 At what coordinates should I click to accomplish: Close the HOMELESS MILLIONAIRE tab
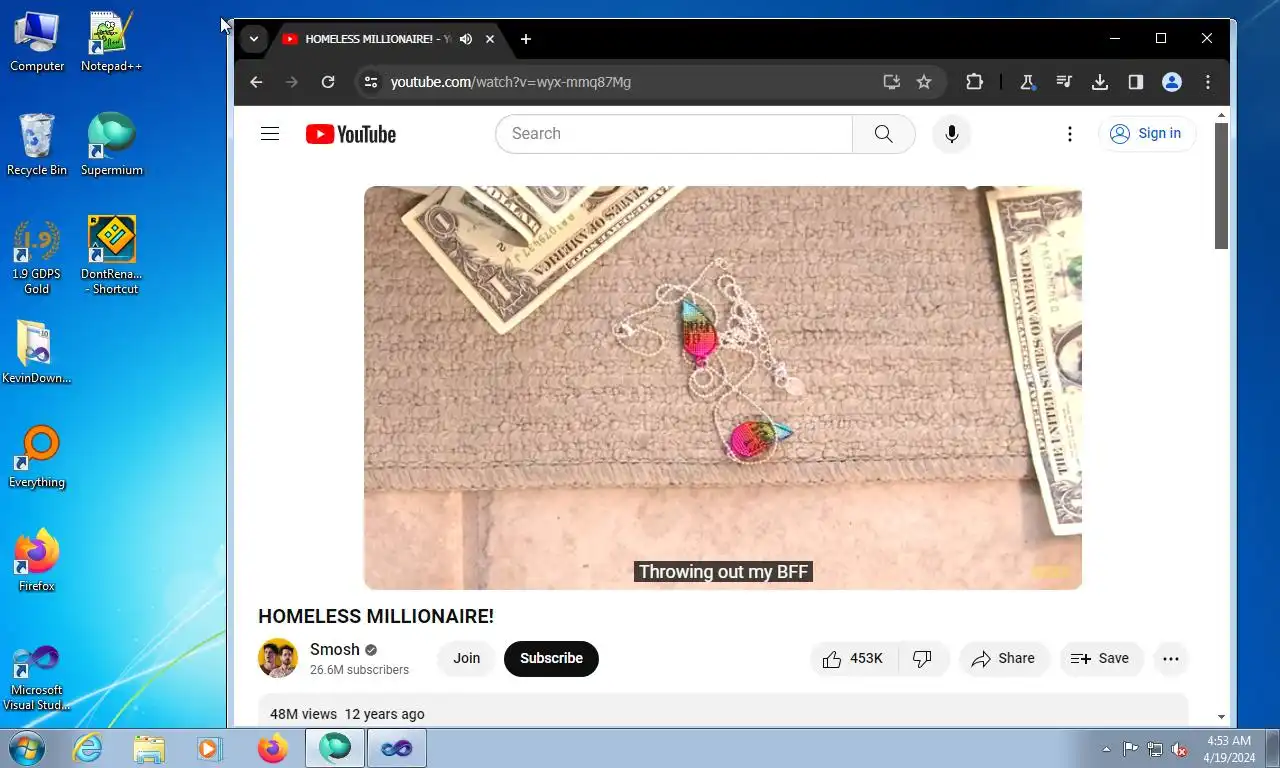tap(490, 39)
